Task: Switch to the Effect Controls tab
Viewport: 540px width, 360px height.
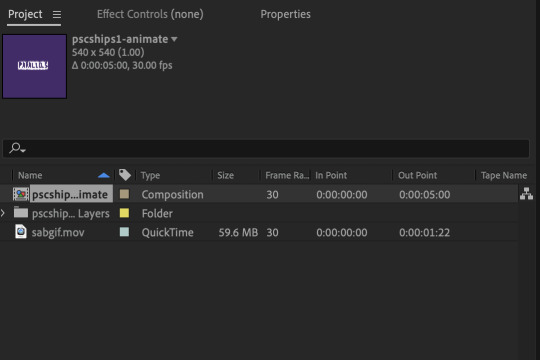Action: [x=150, y=14]
